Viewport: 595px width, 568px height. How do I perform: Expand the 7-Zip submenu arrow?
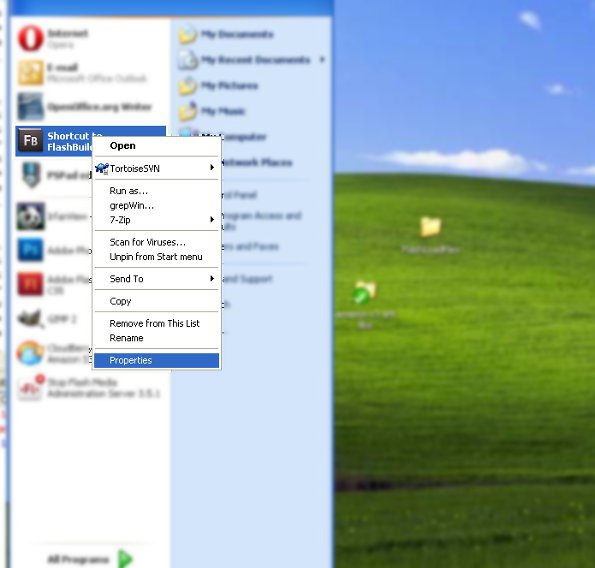tap(212, 220)
